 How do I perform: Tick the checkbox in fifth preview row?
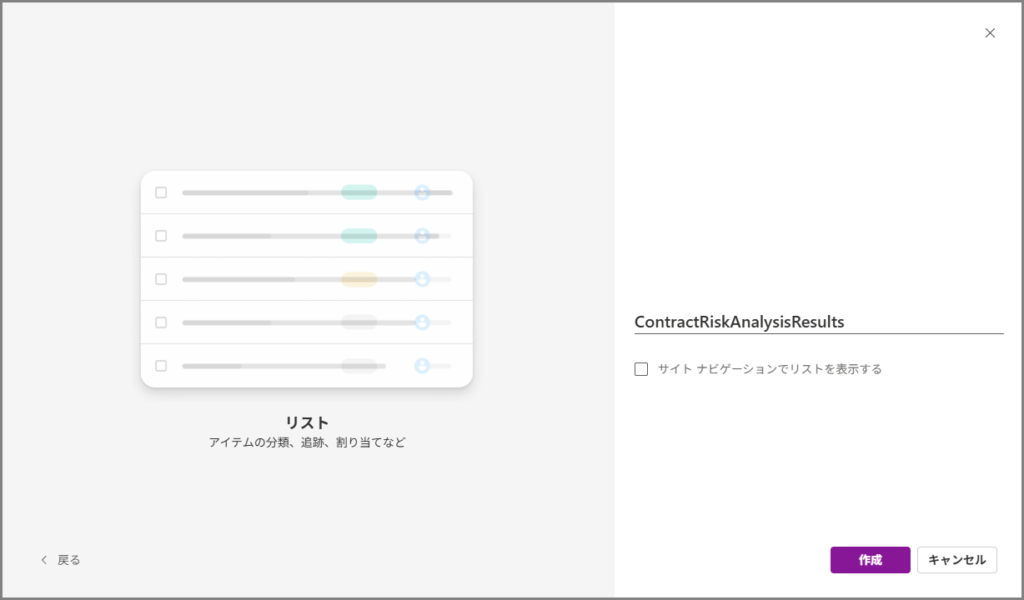pyautogui.click(x=161, y=366)
